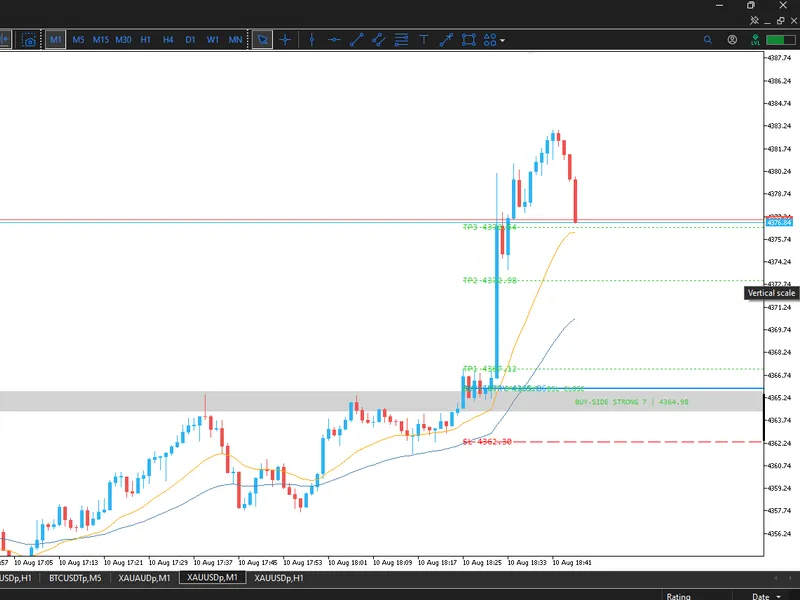This screenshot has height=600, width=800.
Task: Switch chart to D1 timeframe
Action: click(x=190, y=40)
